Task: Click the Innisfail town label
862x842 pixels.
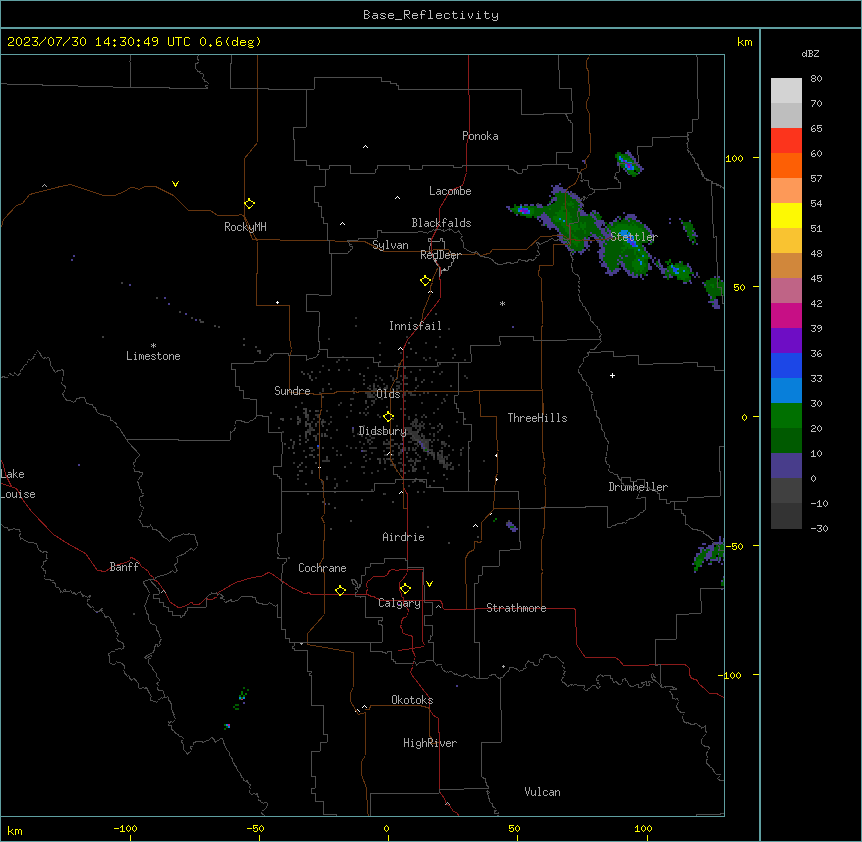Action: [x=415, y=326]
